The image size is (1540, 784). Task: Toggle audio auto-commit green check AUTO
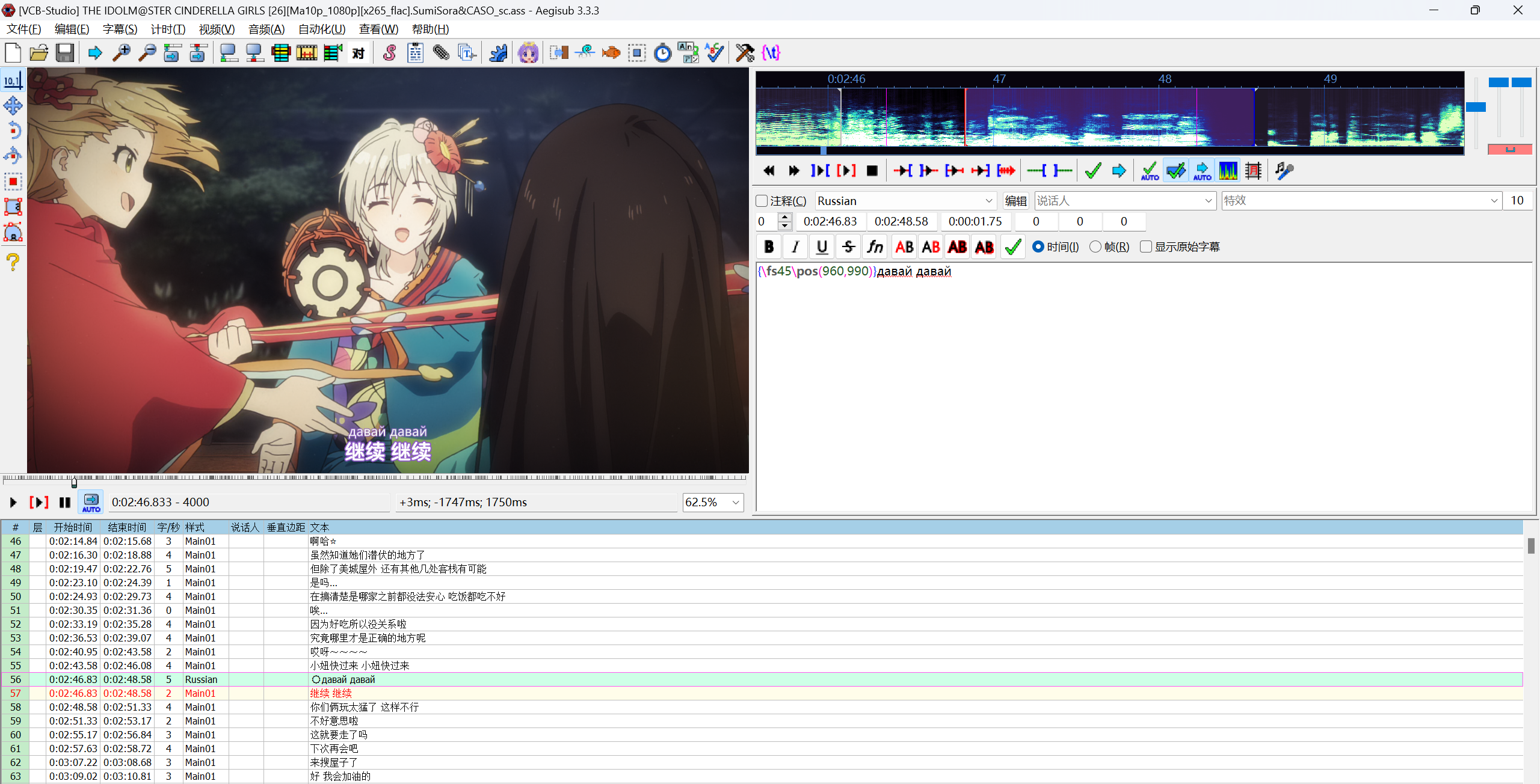point(1150,171)
